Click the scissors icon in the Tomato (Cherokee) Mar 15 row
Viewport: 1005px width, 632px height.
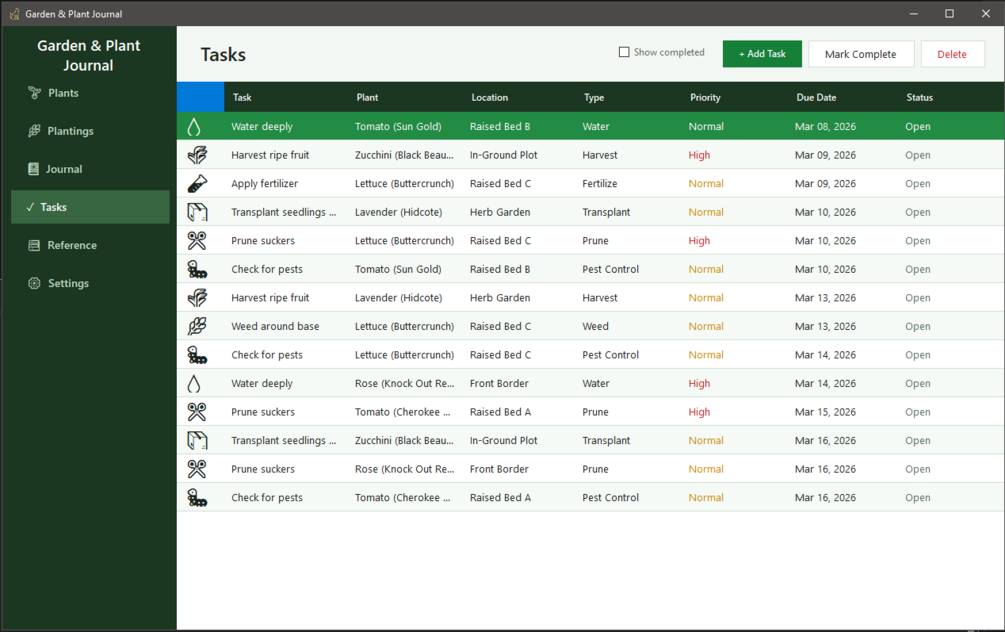tap(197, 412)
